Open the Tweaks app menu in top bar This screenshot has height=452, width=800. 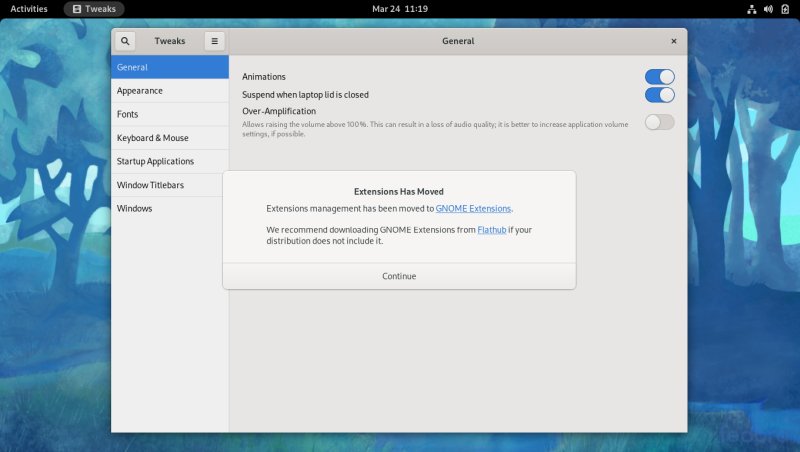[x=94, y=9]
